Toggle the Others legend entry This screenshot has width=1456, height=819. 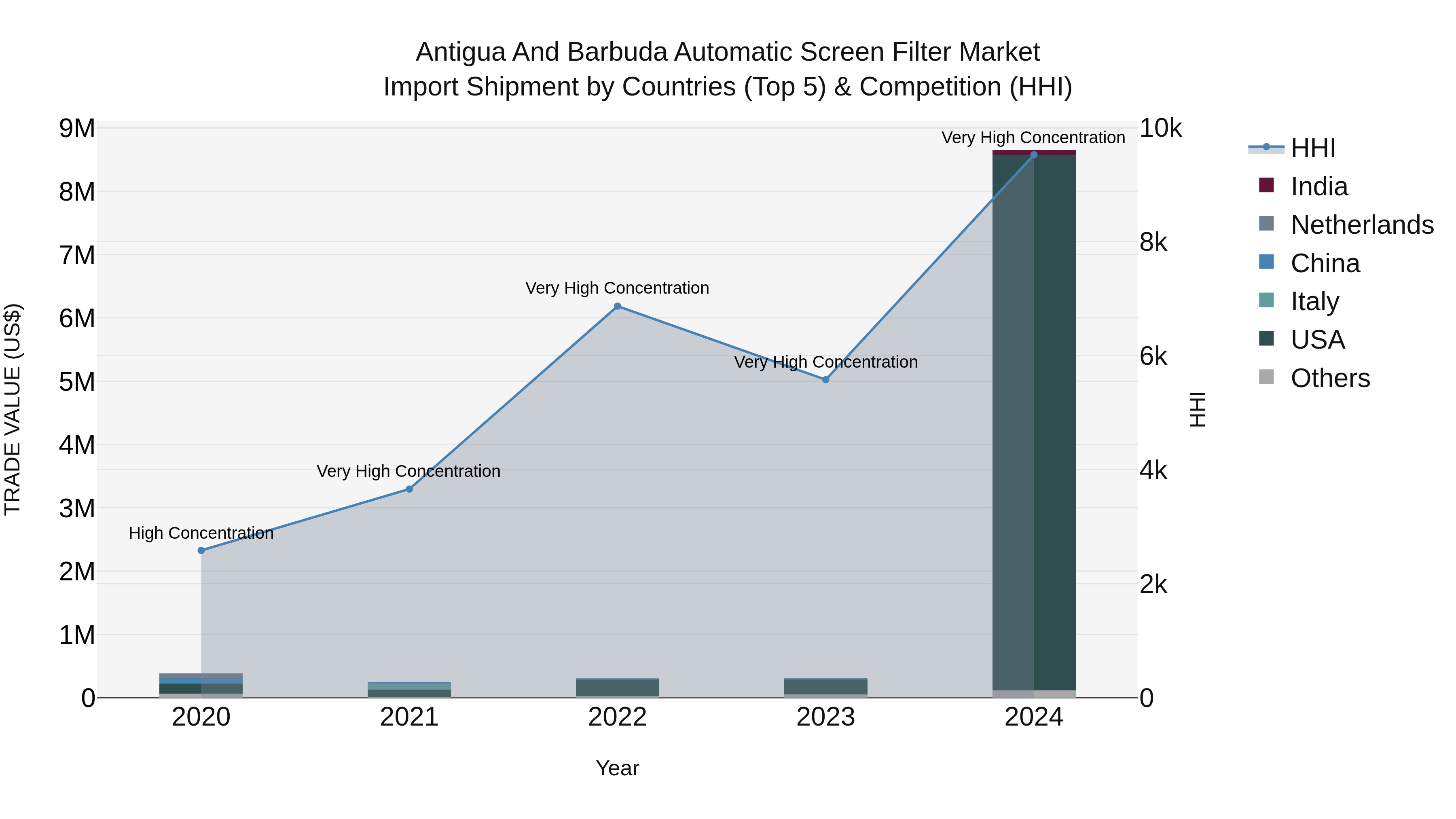click(1315, 378)
